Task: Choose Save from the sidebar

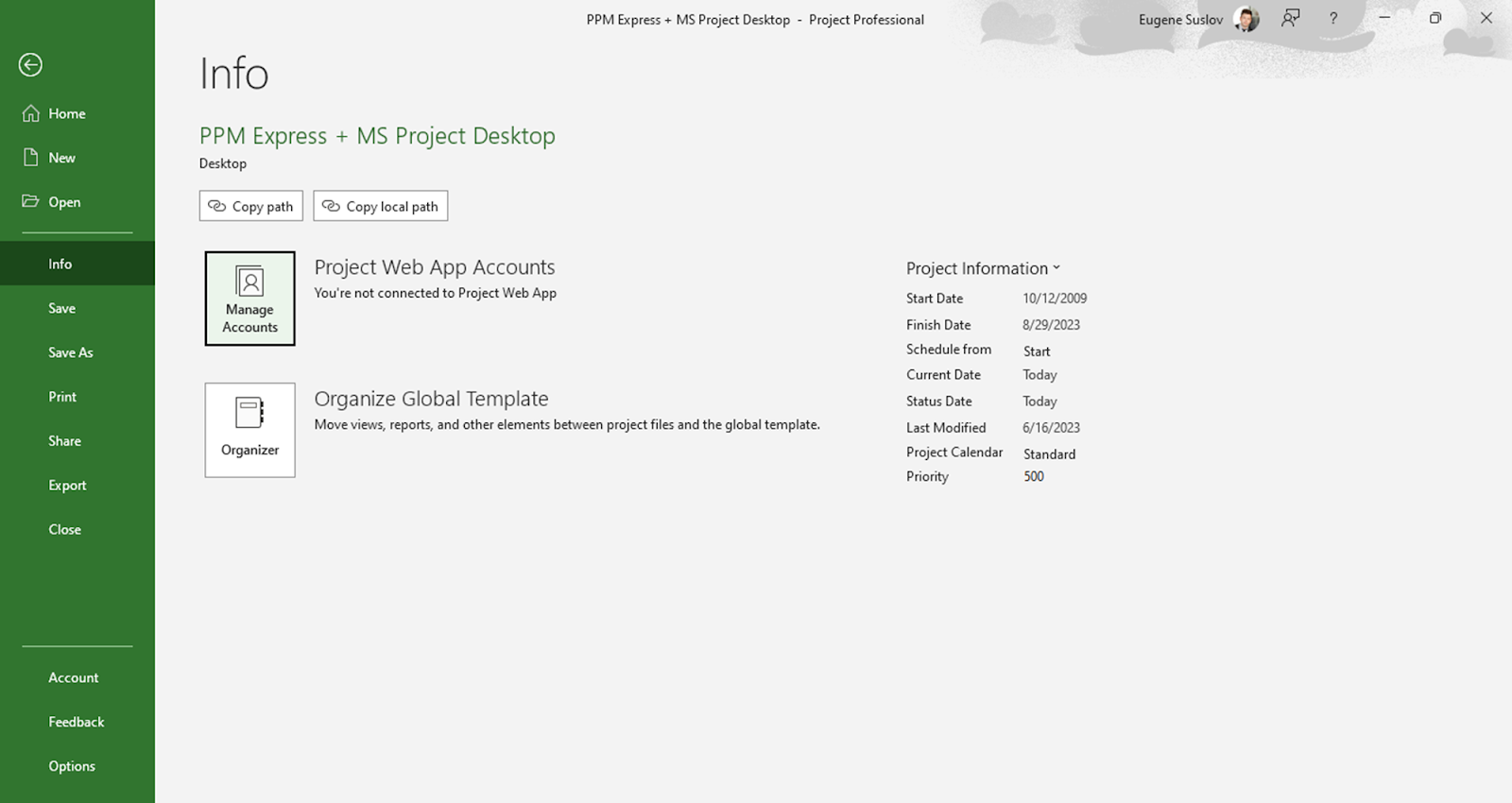Action: [77, 308]
